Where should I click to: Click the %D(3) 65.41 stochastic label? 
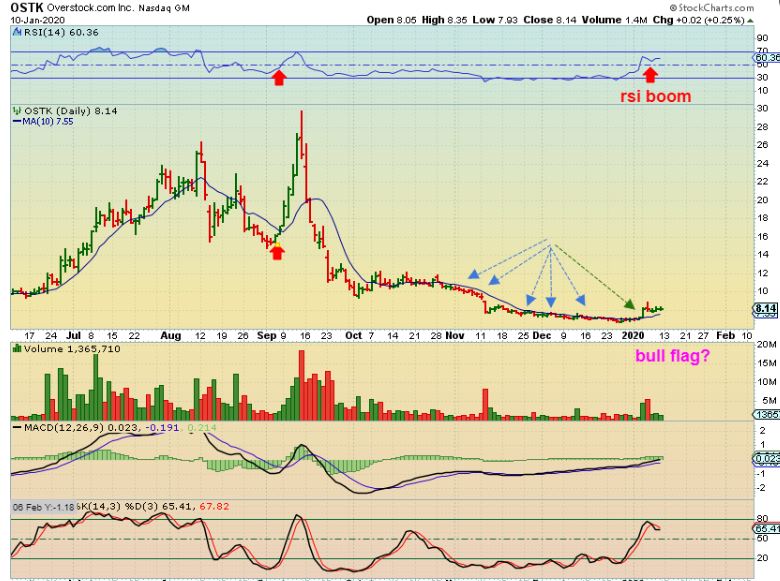161,506
